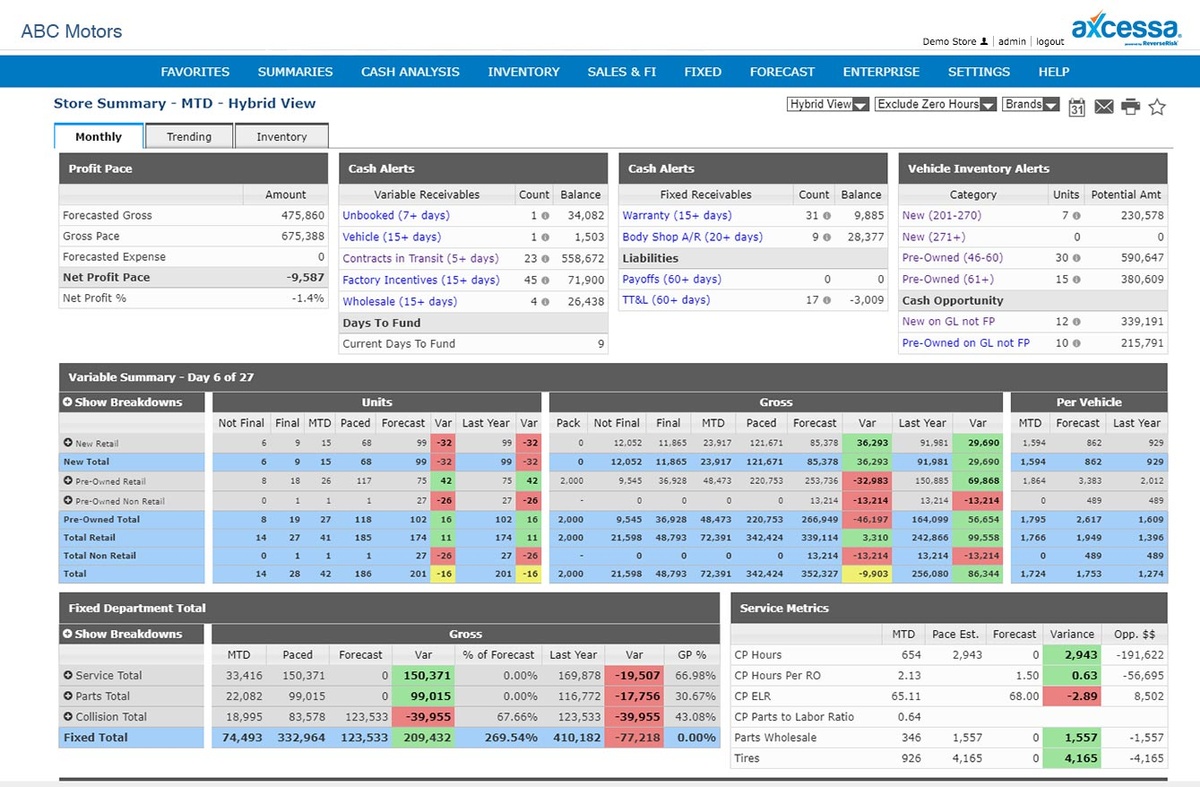The image size is (1200, 788).
Task: Expand the Service Total row
Action: [x=68, y=676]
